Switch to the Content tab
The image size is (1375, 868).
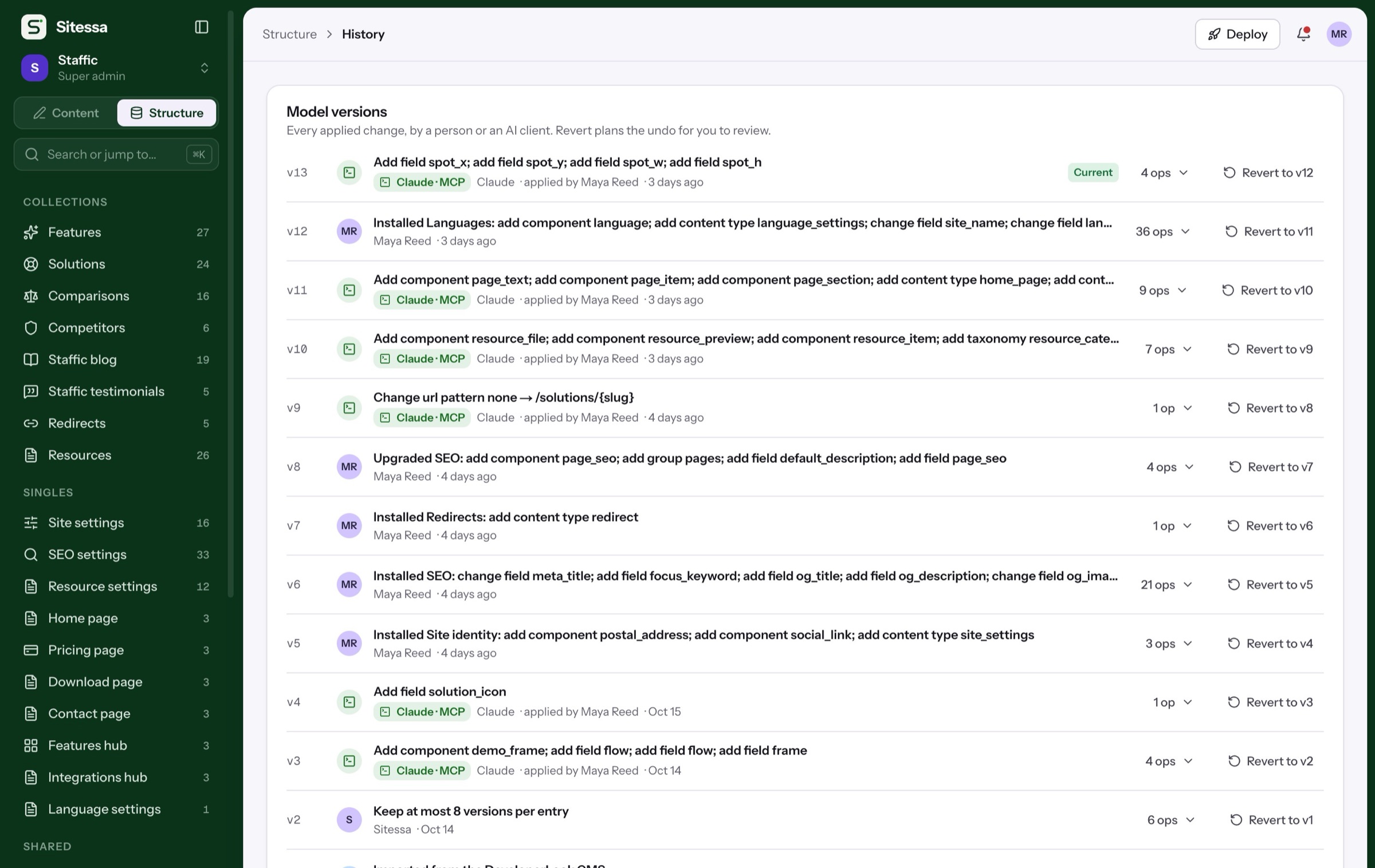(x=66, y=113)
